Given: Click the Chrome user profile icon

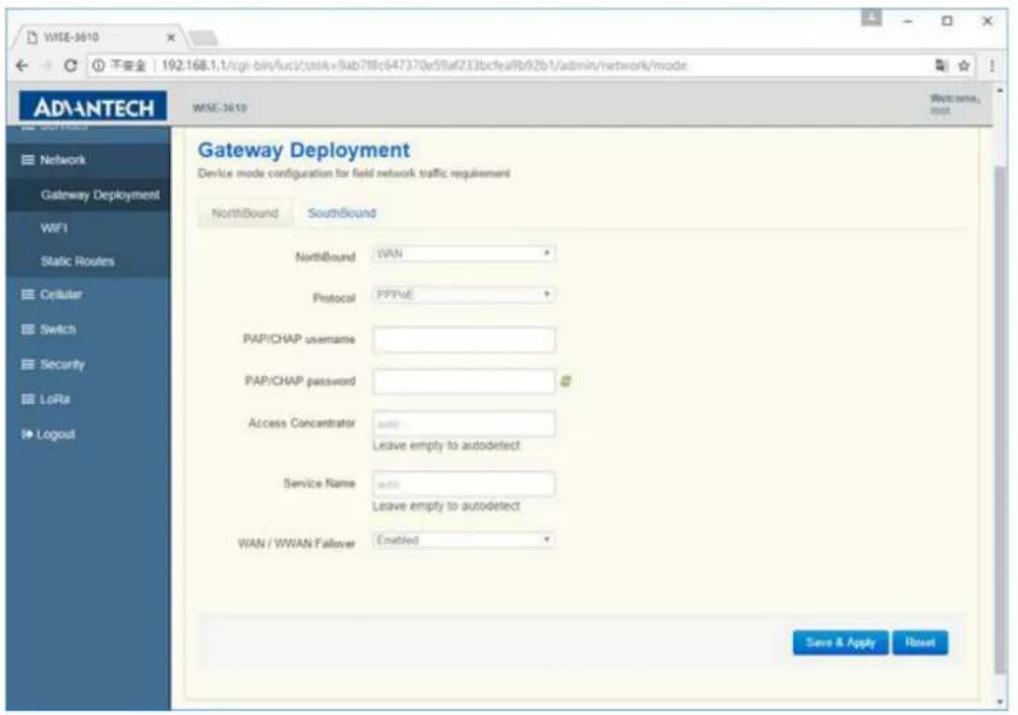Looking at the screenshot, I should [x=871, y=18].
